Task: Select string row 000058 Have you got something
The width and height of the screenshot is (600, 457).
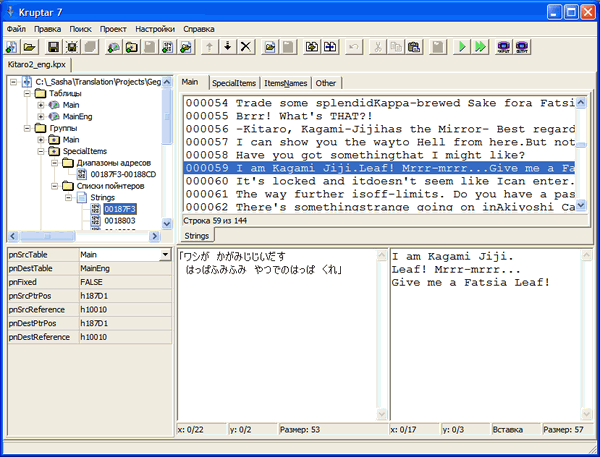Action: (x=379, y=155)
